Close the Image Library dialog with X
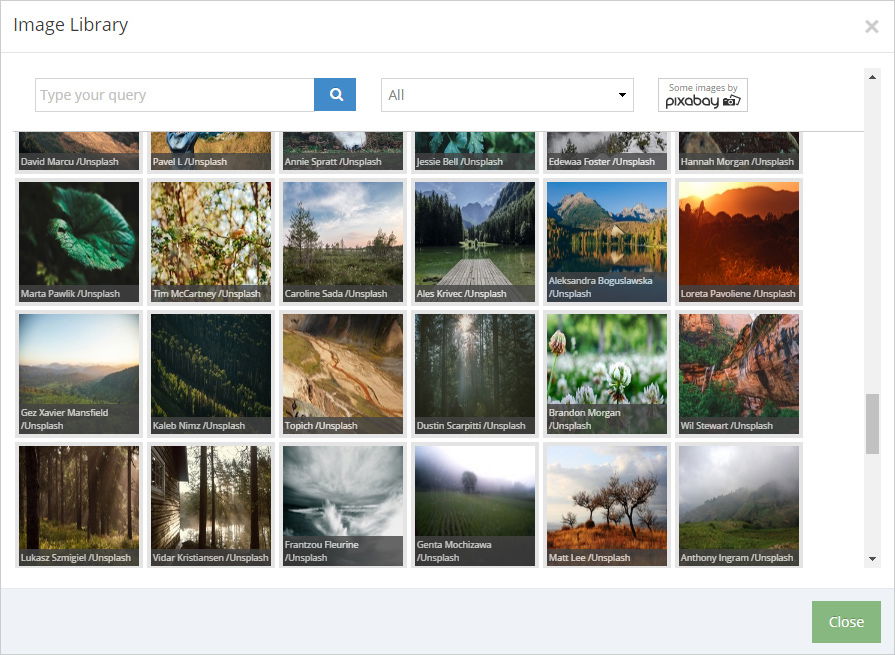Viewport: 895px width, 655px height. [871, 26]
